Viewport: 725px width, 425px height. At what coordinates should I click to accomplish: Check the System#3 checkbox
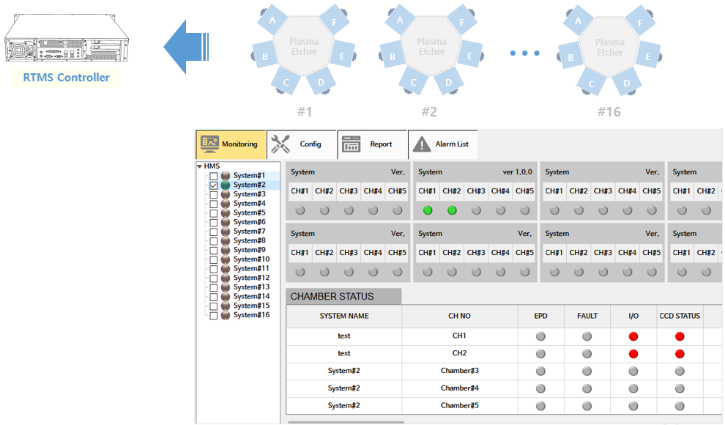click(214, 194)
